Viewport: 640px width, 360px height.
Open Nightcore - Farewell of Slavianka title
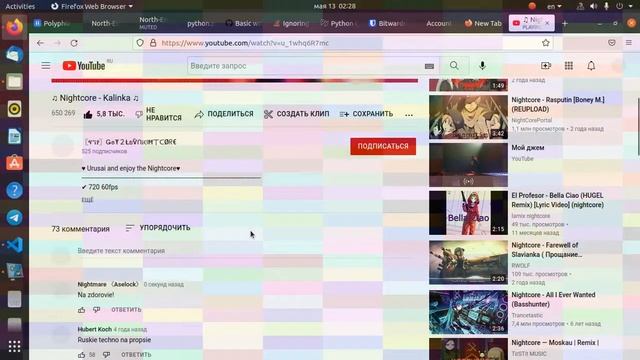[547, 250]
